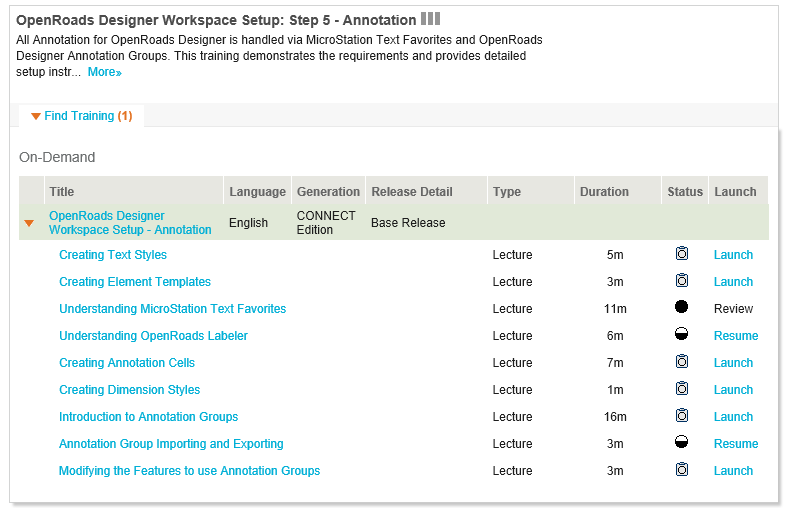Expand the description with the More link
Viewport: 787px width, 508px height.
[104, 72]
